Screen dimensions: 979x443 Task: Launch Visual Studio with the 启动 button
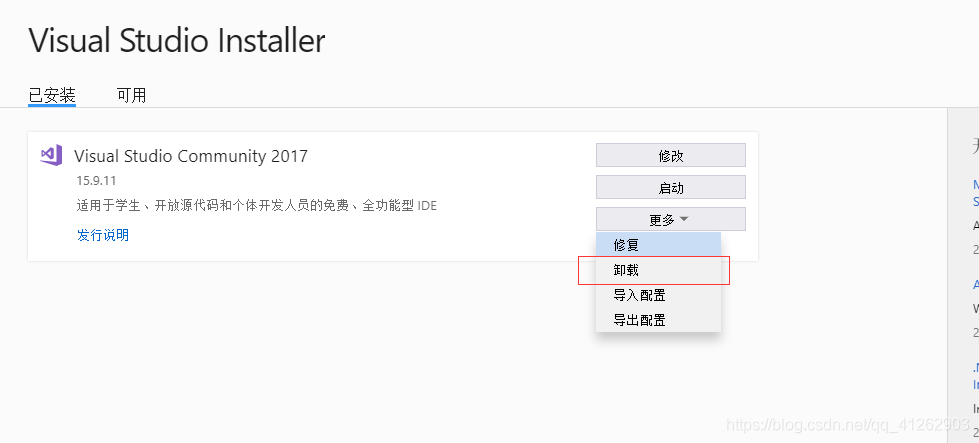pos(671,187)
